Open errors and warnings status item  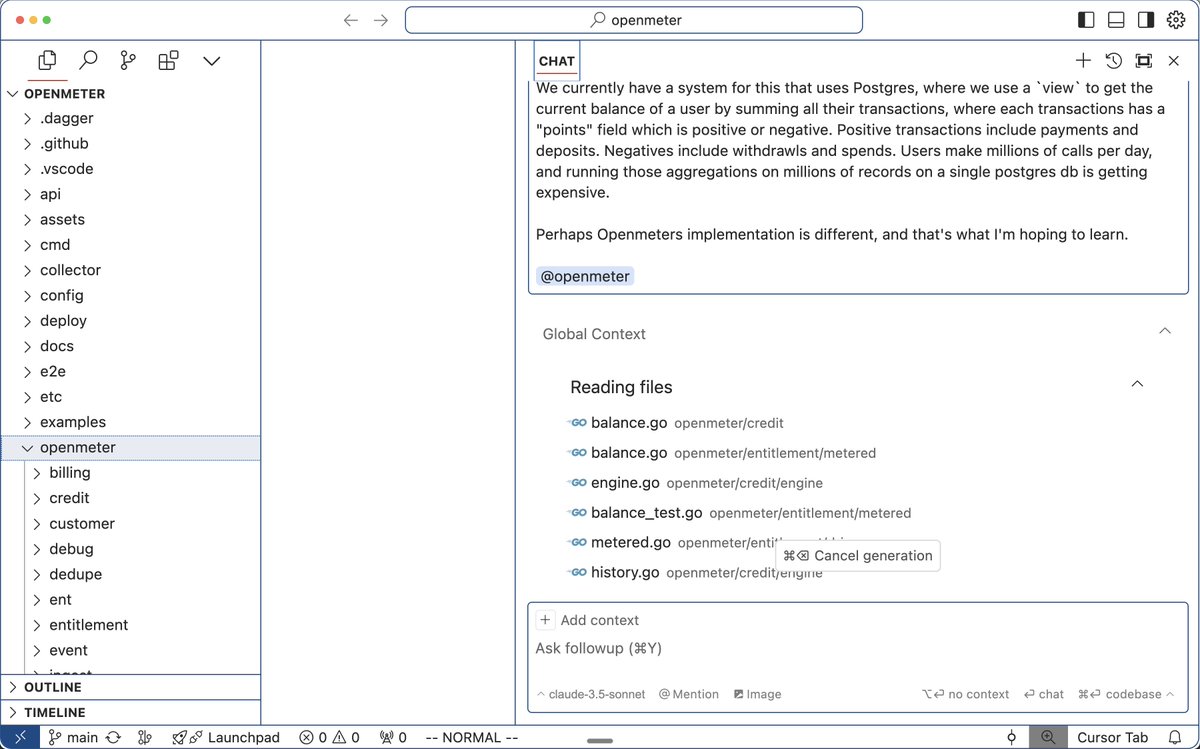click(x=329, y=737)
